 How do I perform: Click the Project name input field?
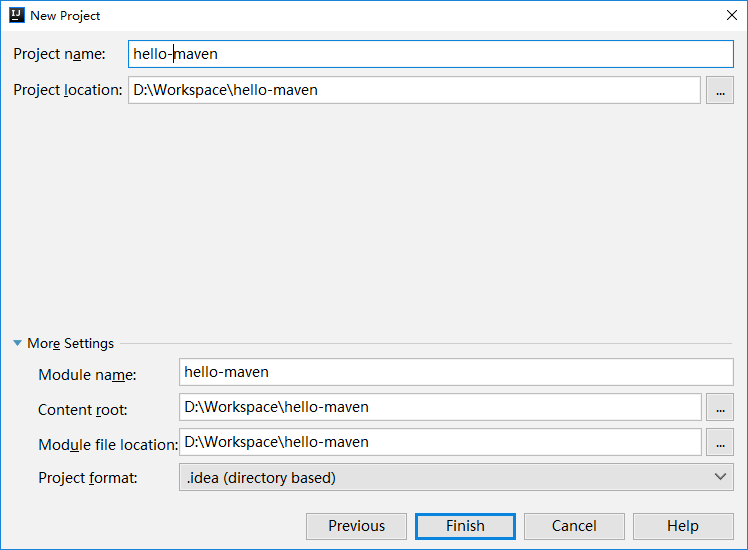click(x=431, y=54)
